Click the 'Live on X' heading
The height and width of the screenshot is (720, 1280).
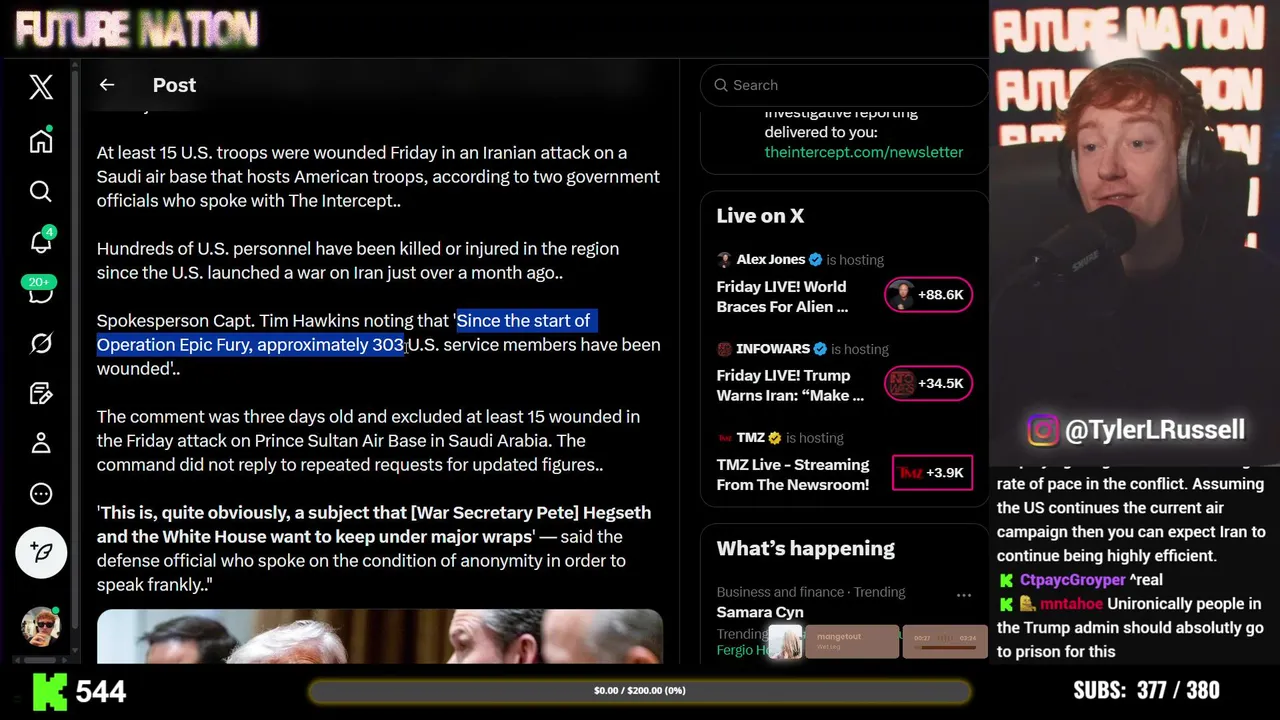[x=760, y=216]
